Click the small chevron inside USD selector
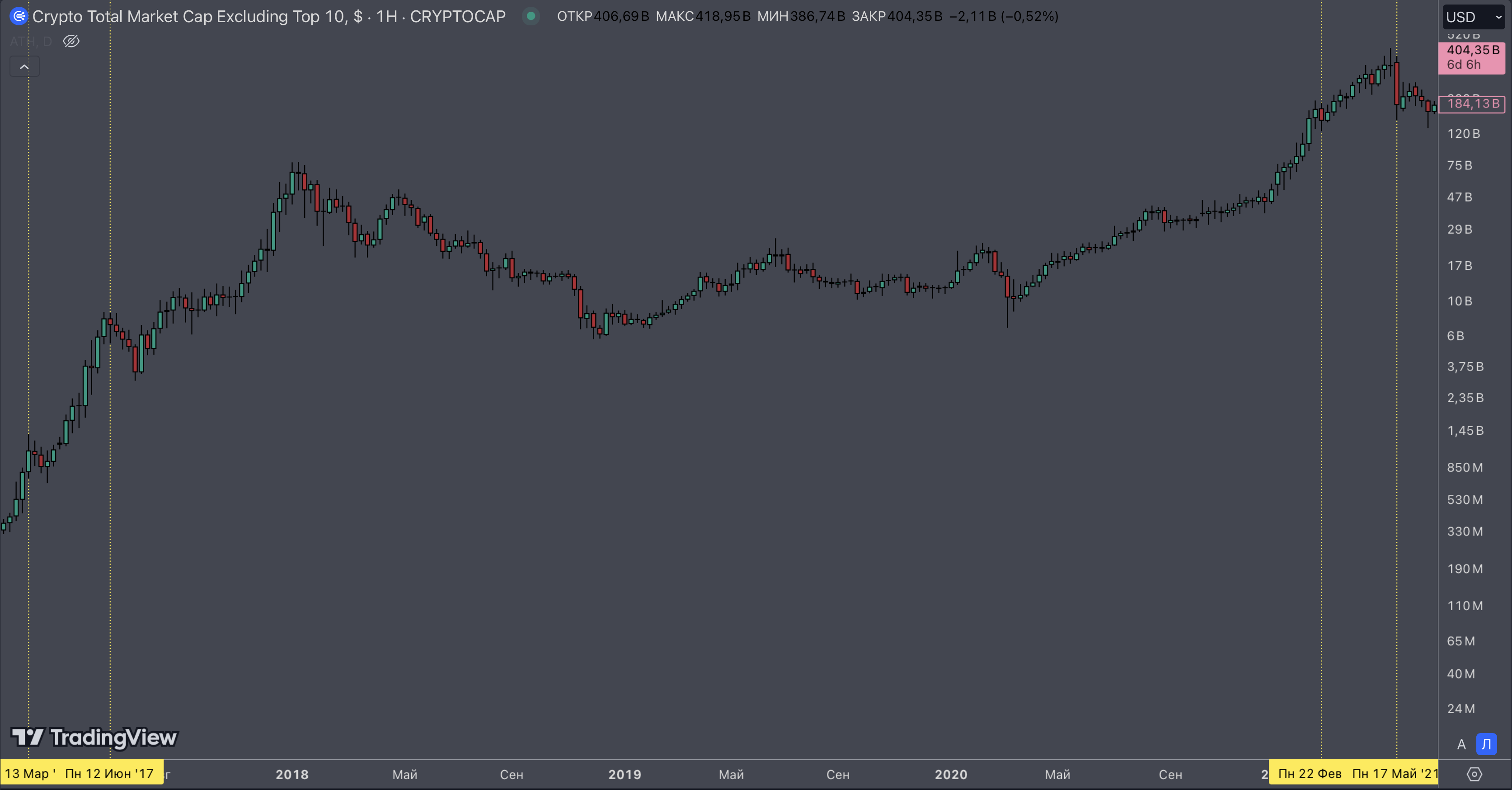Screen dimensions: 1512x790 pos(1498,18)
